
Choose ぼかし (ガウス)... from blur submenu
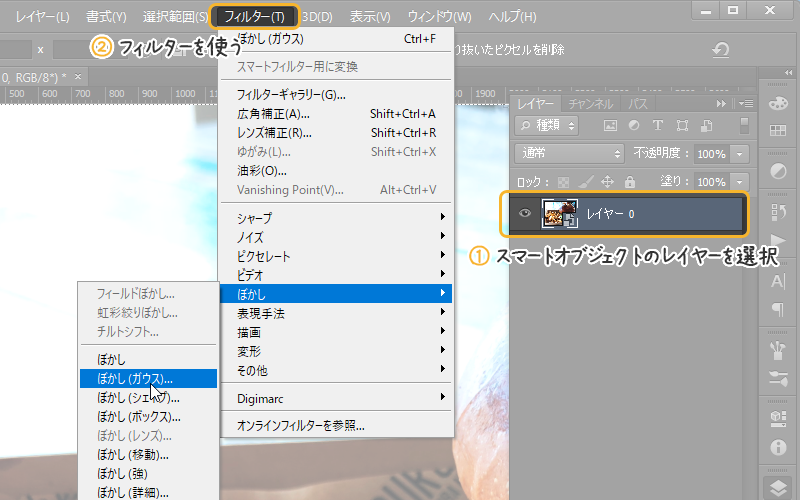(x=148, y=379)
